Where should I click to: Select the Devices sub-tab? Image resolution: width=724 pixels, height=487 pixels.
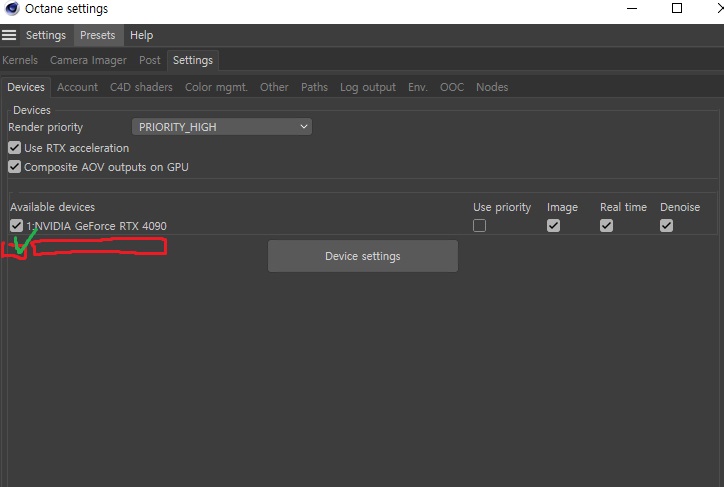pyautogui.click(x=26, y=87)
